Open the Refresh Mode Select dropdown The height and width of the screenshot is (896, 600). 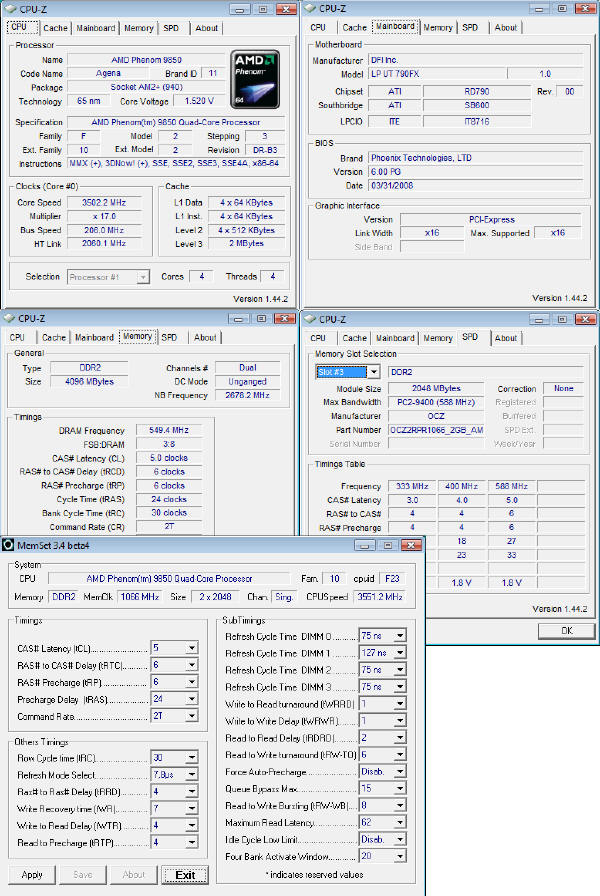click(191, 775)
